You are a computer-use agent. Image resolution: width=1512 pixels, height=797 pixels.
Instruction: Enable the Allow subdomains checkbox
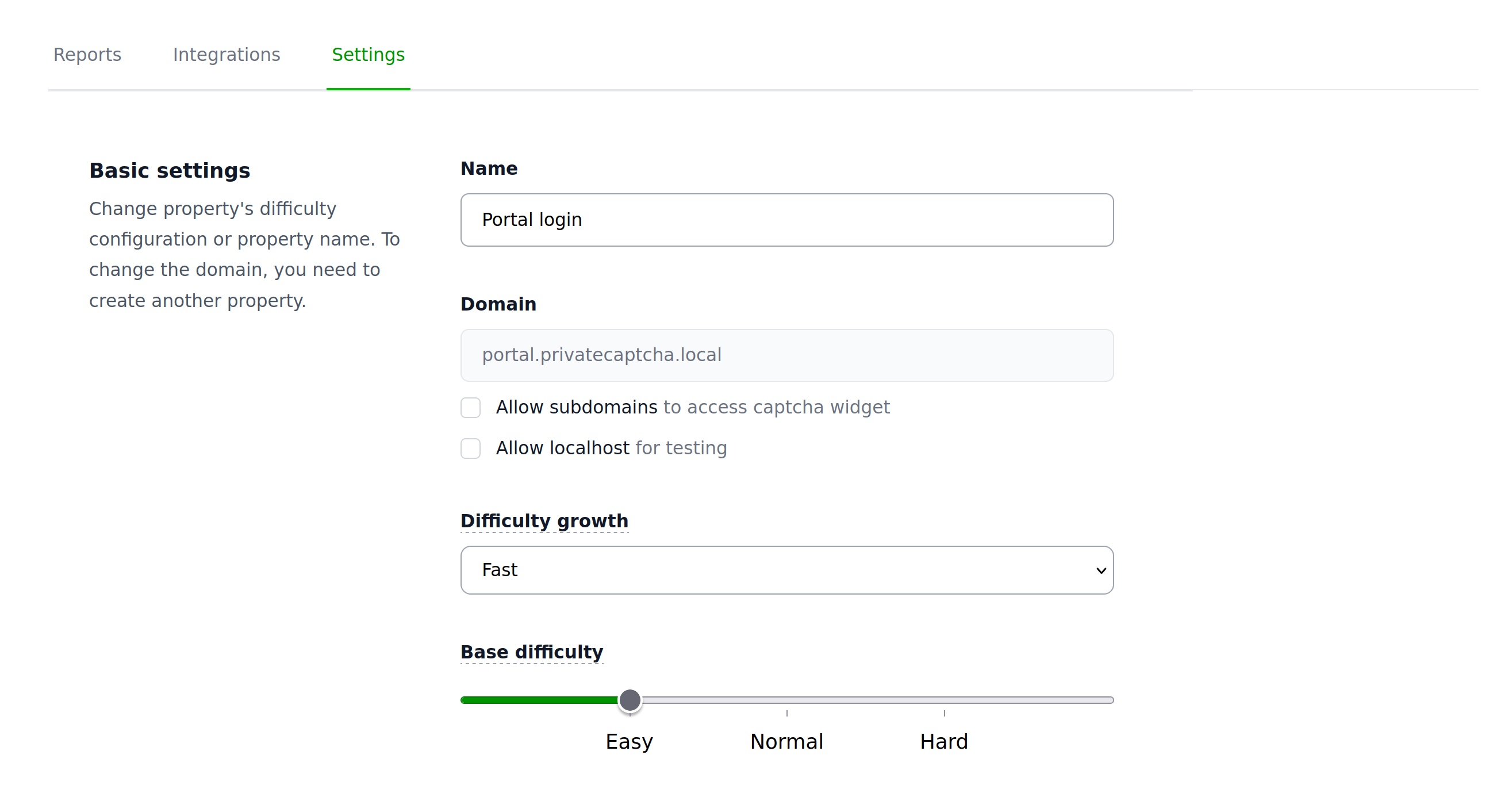click(x=470, y=407)
